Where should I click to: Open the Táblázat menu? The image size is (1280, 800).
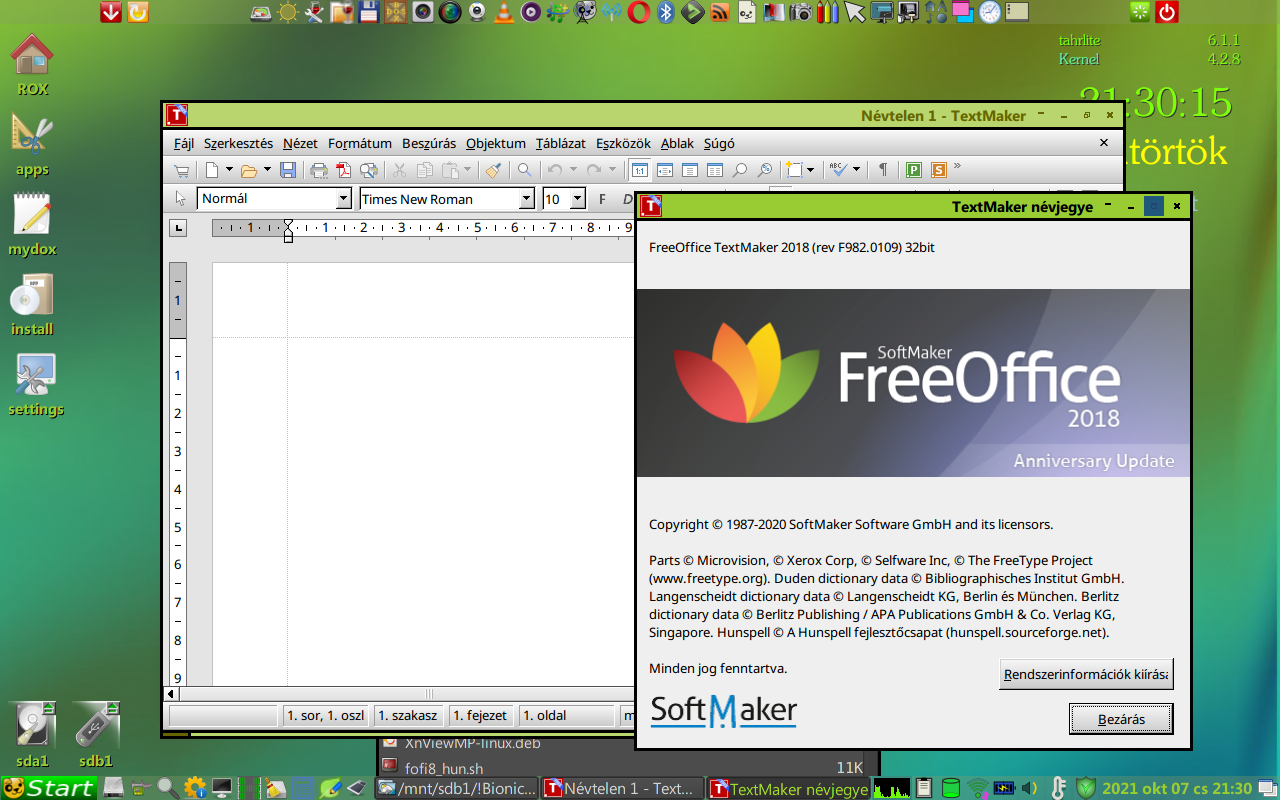coord(560,143)
